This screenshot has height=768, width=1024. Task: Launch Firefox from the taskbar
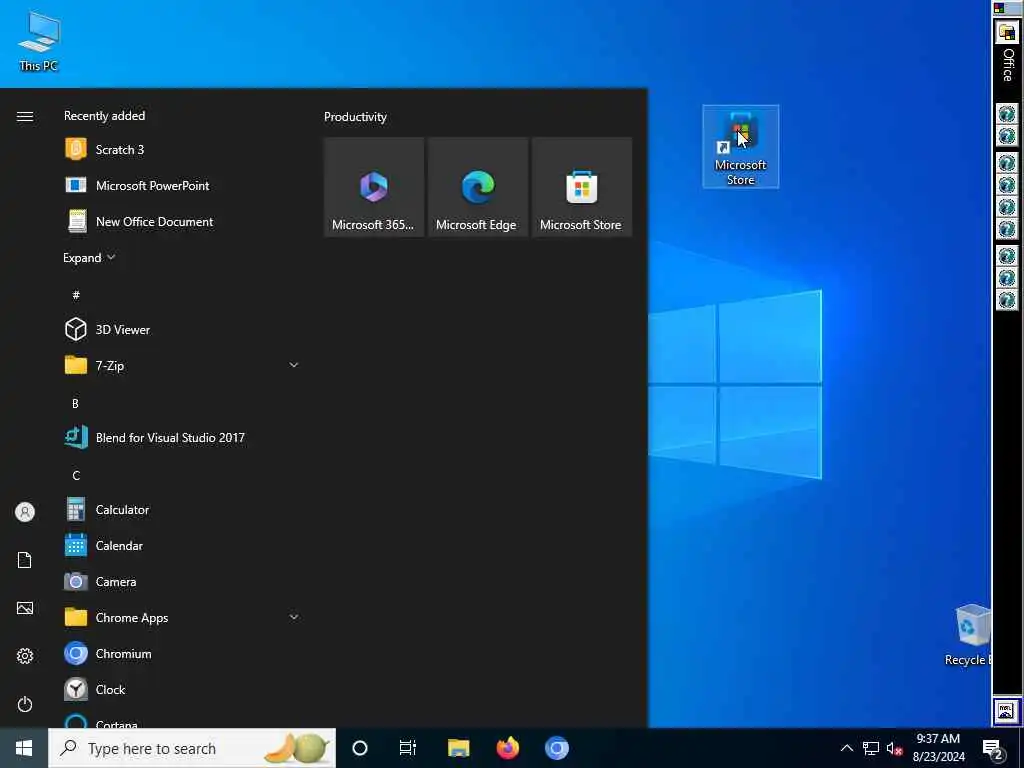[507, 748]
